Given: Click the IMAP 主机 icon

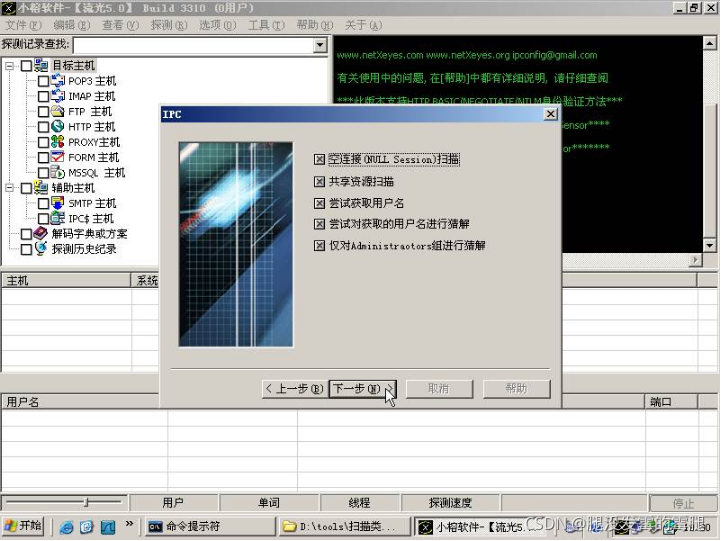Looking at the screenshot, I should pos(57,96).
